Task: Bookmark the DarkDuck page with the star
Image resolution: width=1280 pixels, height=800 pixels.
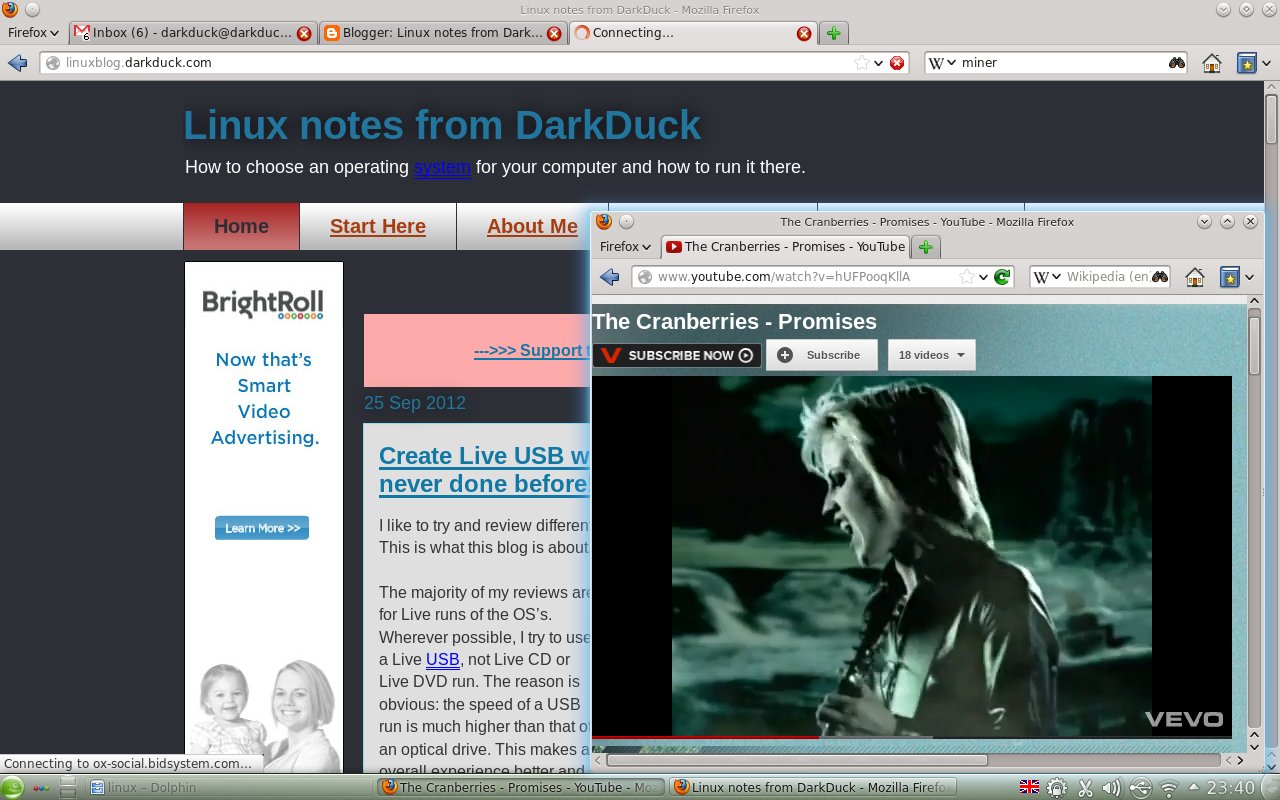Action: (x=861, y=63)
